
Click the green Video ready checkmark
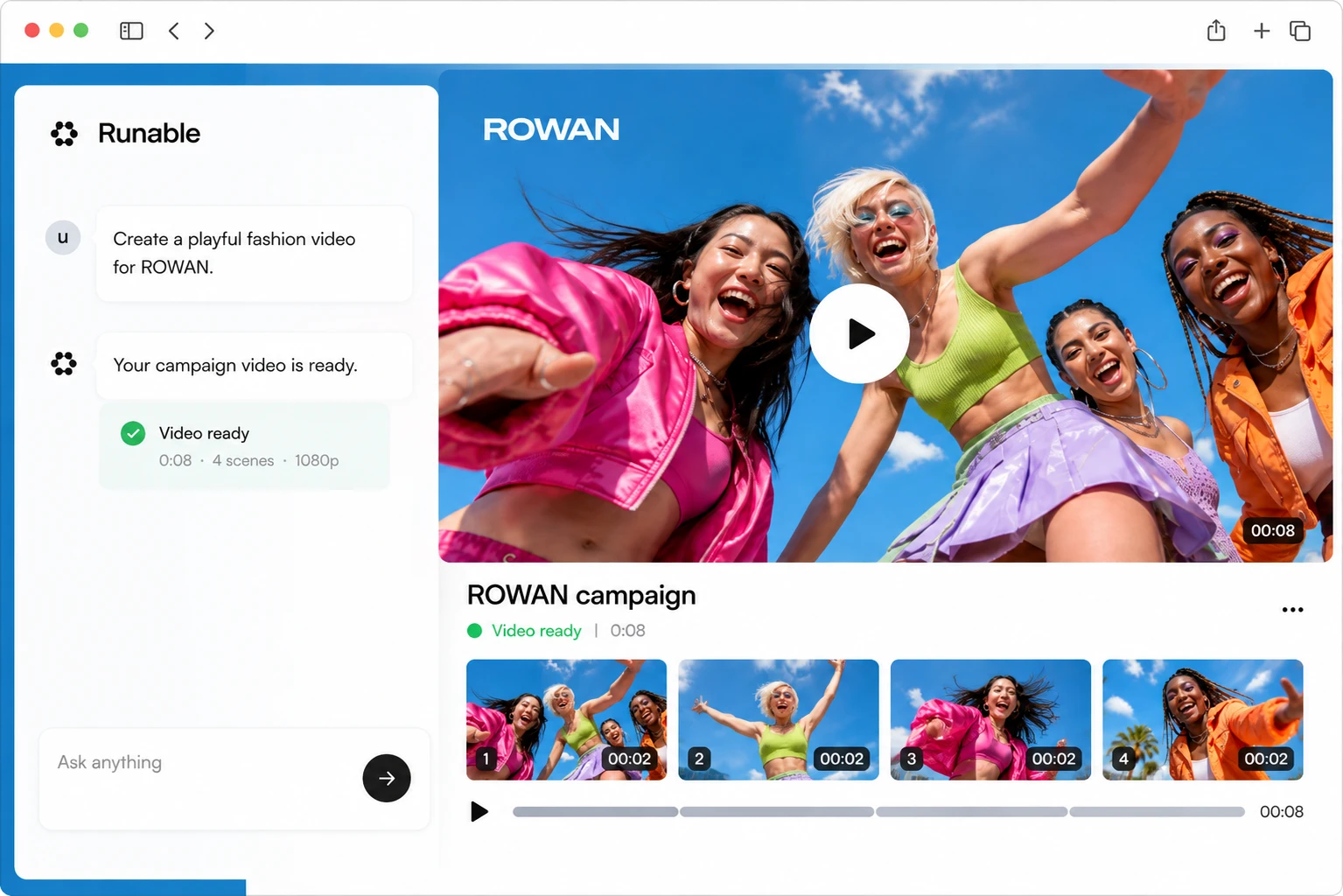133,433
